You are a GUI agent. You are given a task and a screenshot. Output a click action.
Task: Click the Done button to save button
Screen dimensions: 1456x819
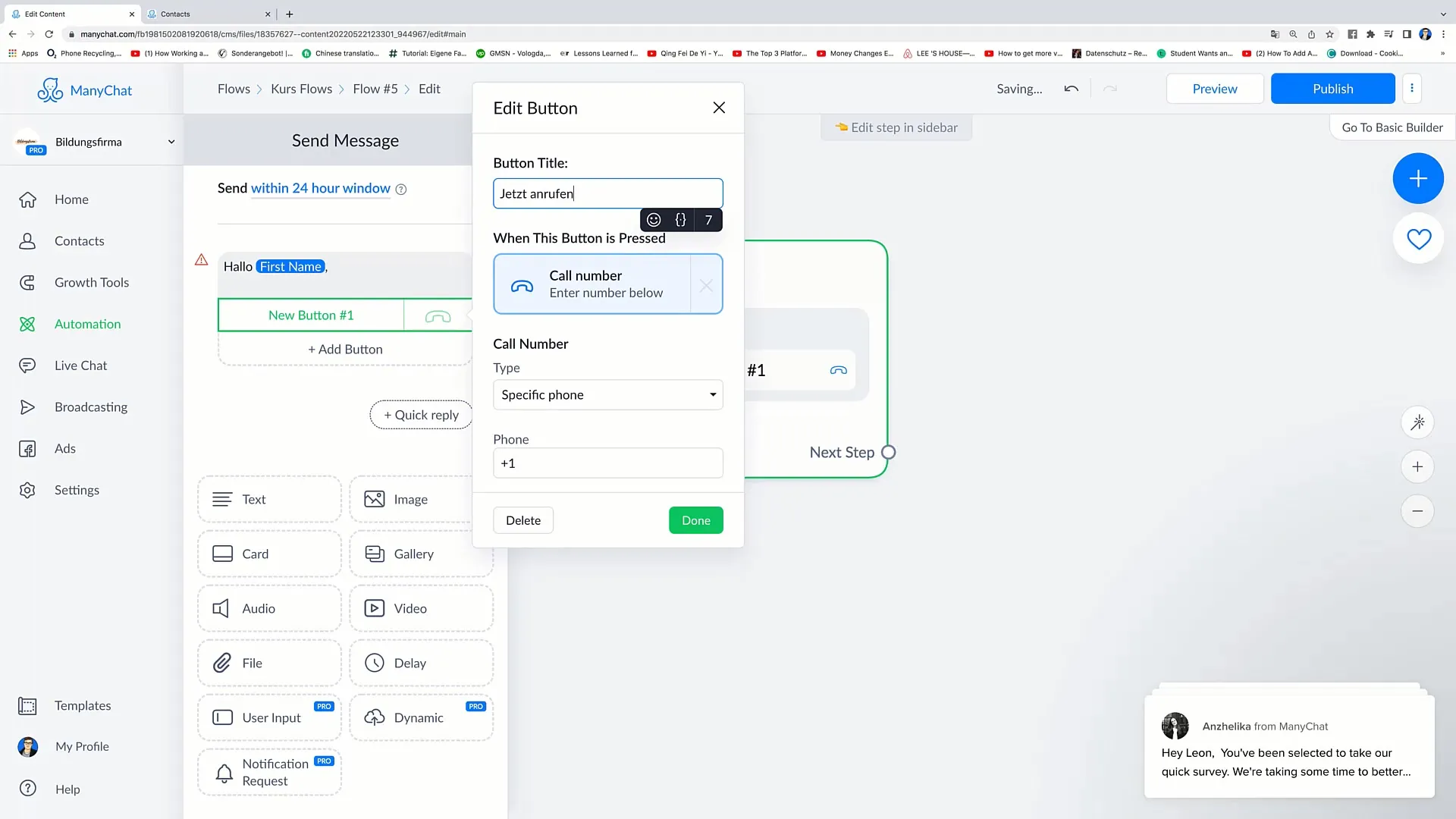697,520
